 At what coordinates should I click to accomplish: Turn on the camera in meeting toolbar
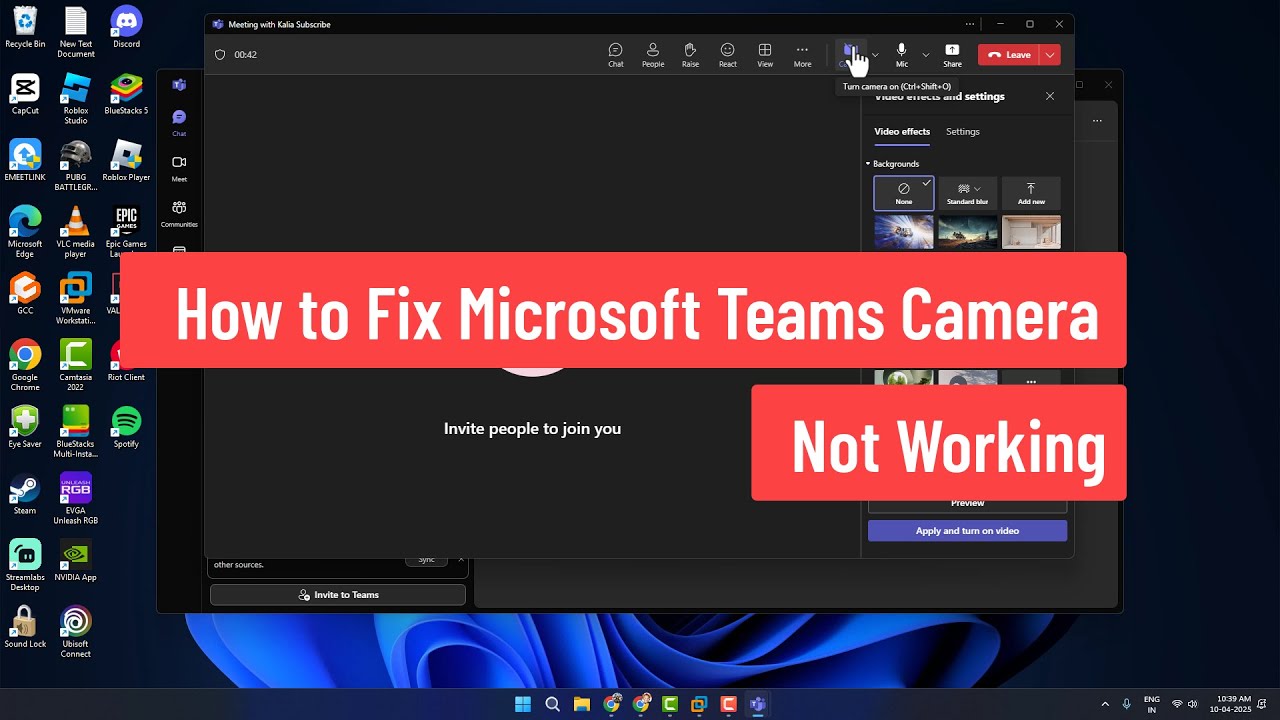(x=850, y=55)
